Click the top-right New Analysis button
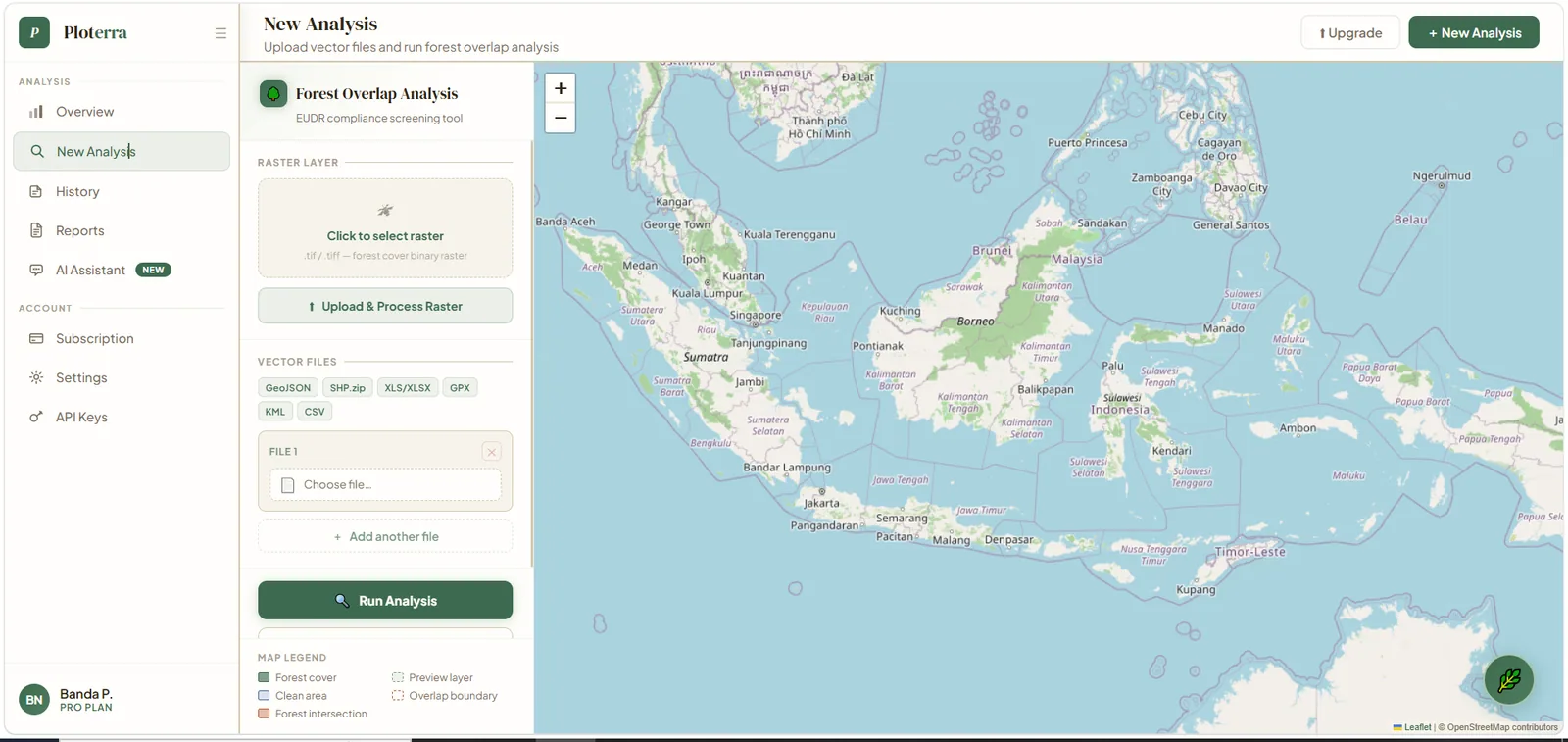This screenshot has height=742, width=1568. pyautogui.click(x=1474, y=32)
